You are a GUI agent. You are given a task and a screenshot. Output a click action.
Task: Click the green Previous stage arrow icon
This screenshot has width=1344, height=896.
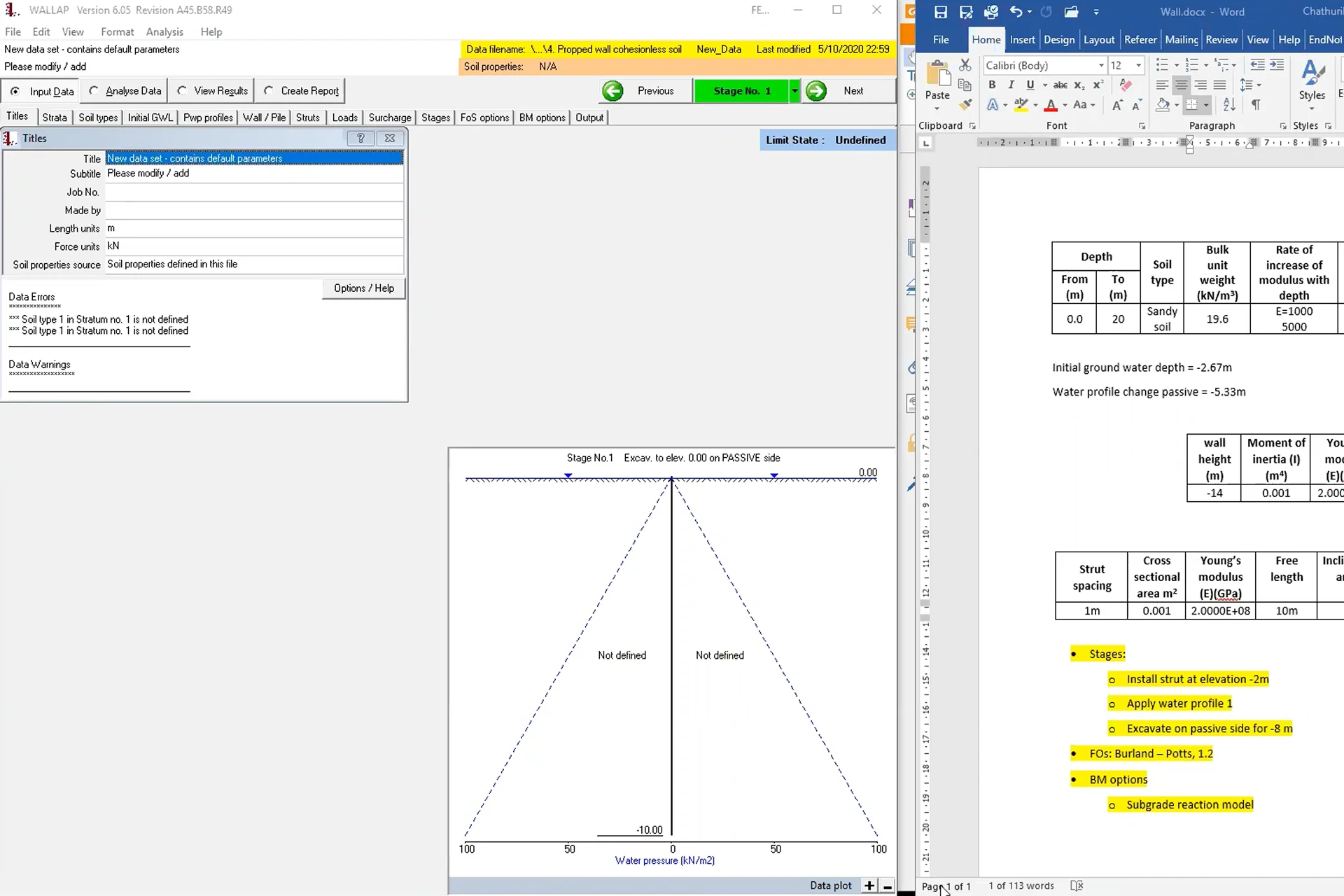tap(612, 91)
